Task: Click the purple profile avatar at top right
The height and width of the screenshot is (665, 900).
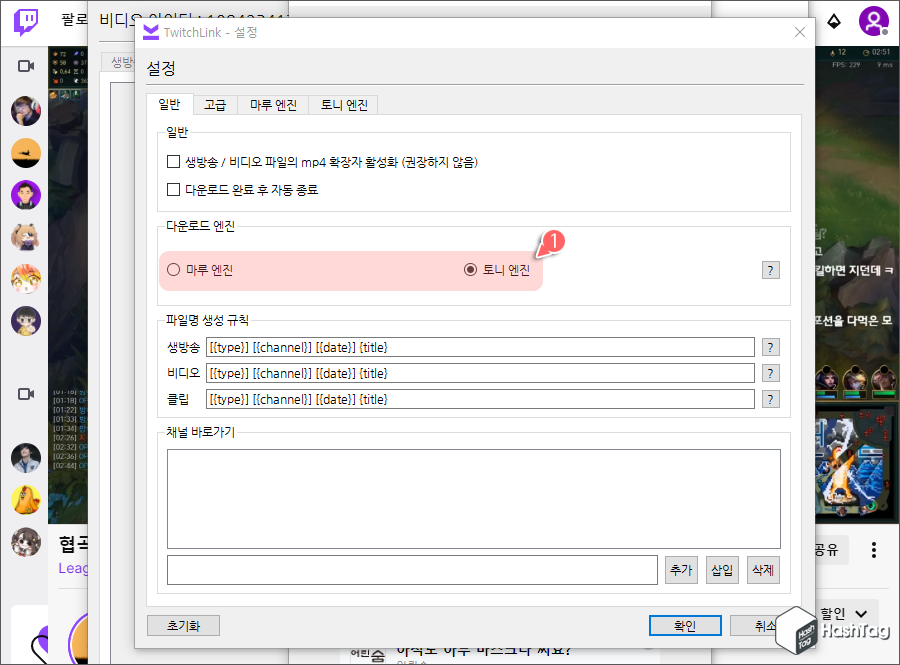Action: (x=874, y=20)
